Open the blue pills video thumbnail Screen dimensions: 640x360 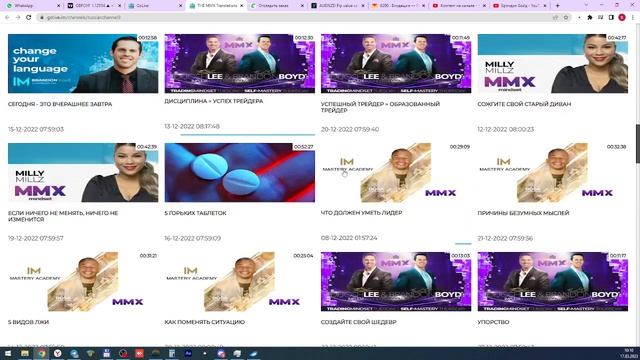pyautogui.click(x=240, y=172)
